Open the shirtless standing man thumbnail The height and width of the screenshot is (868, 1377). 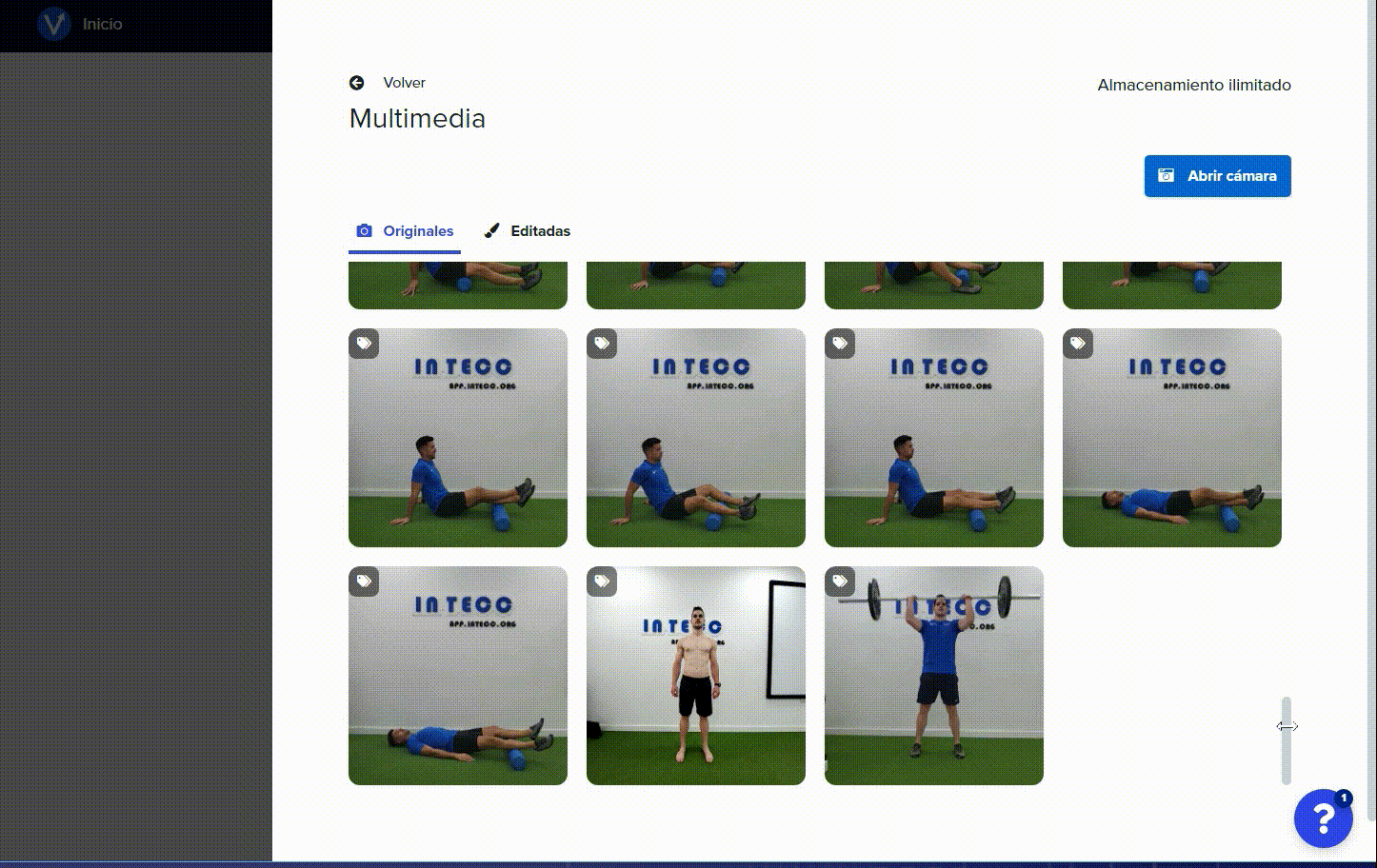(x=696, y=676)
